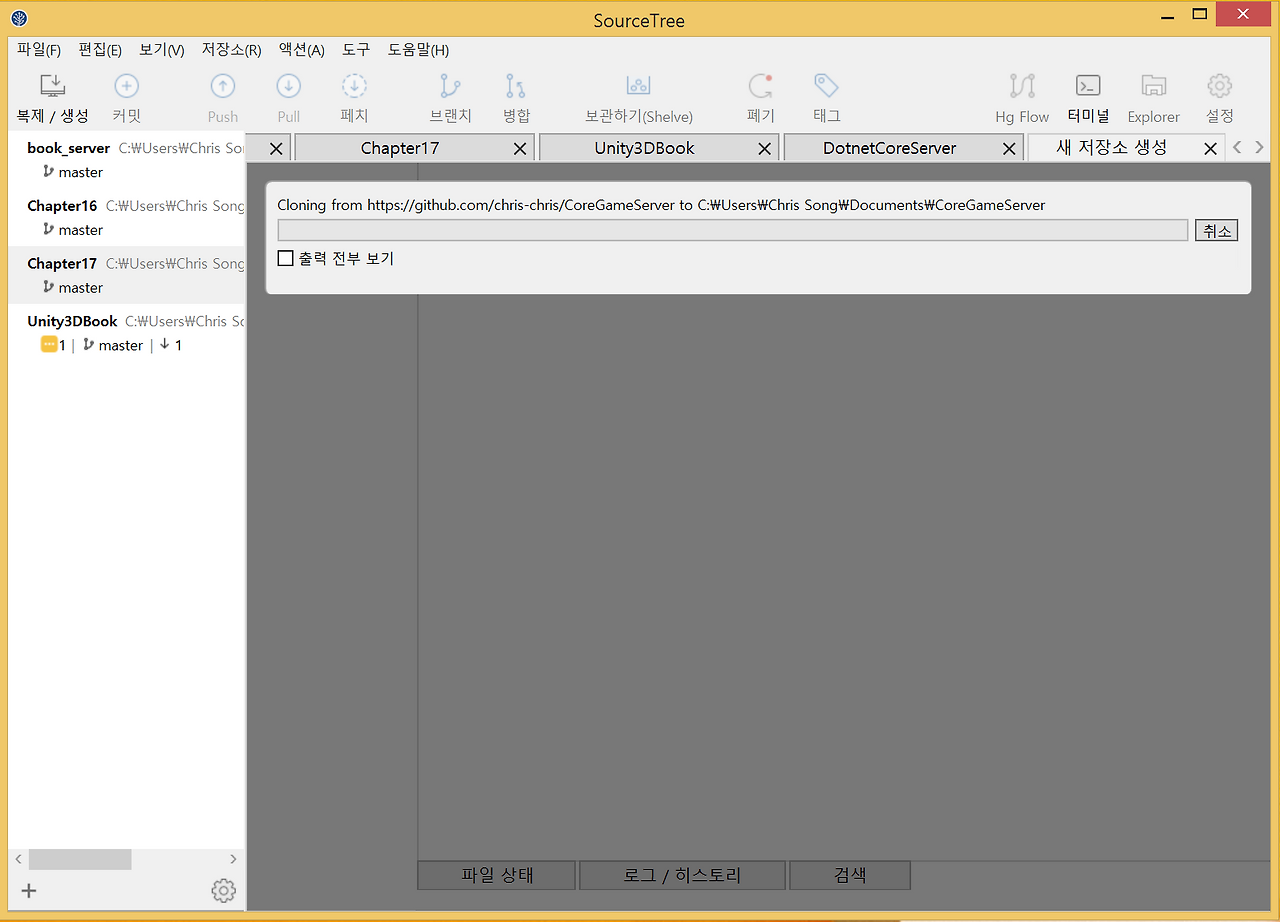The image size is (1280, 922).
Task: Switch to the 파일 상태 bottom tab
Action: pos(497,875)
